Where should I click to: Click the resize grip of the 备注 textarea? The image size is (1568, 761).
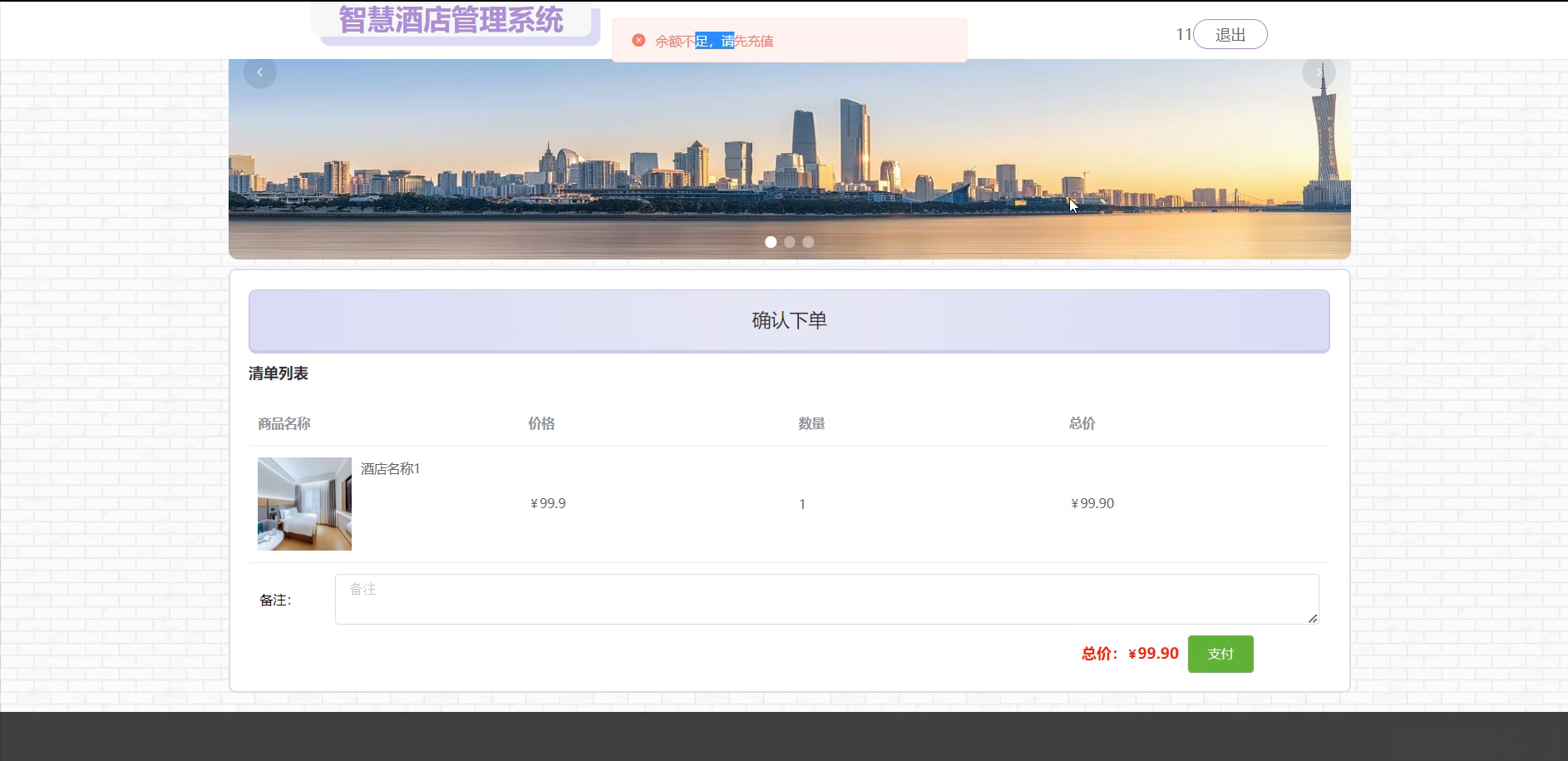[1313, 618]
